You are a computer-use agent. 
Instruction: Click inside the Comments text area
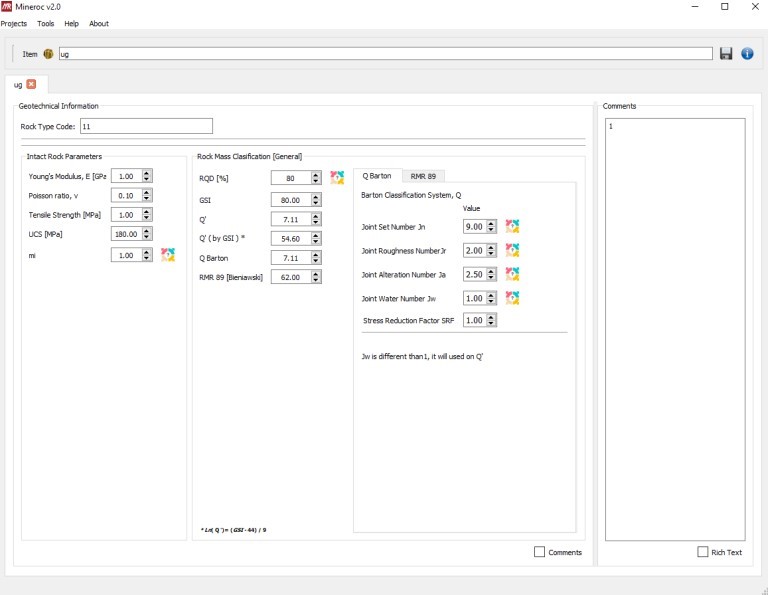(x=675, y=329)
